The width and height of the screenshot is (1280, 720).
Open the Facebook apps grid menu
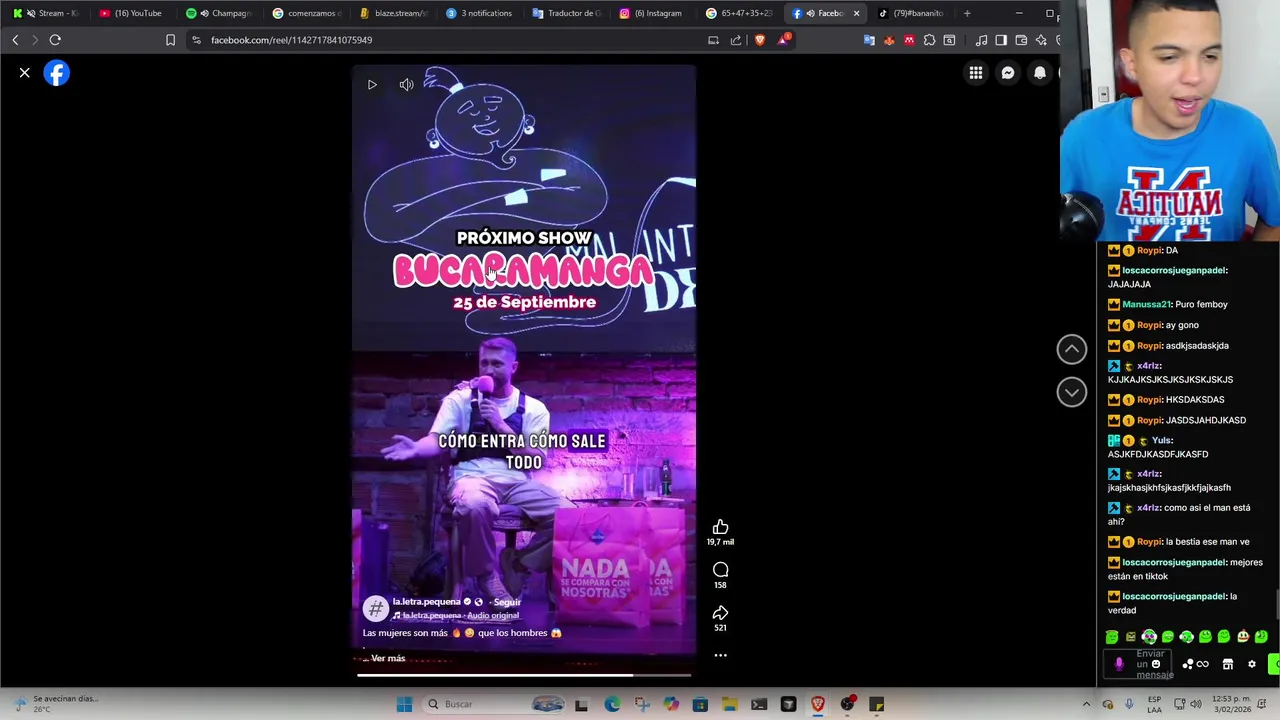976,73
